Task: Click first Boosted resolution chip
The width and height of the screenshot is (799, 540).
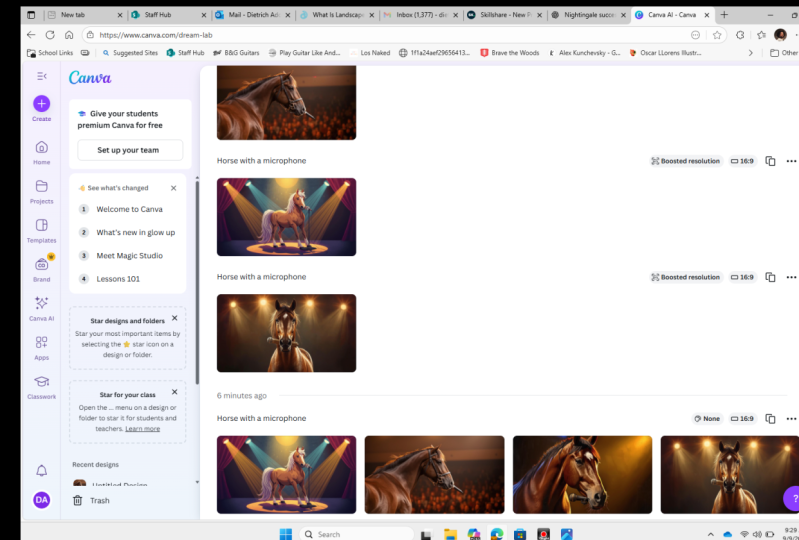Action: 686,161
